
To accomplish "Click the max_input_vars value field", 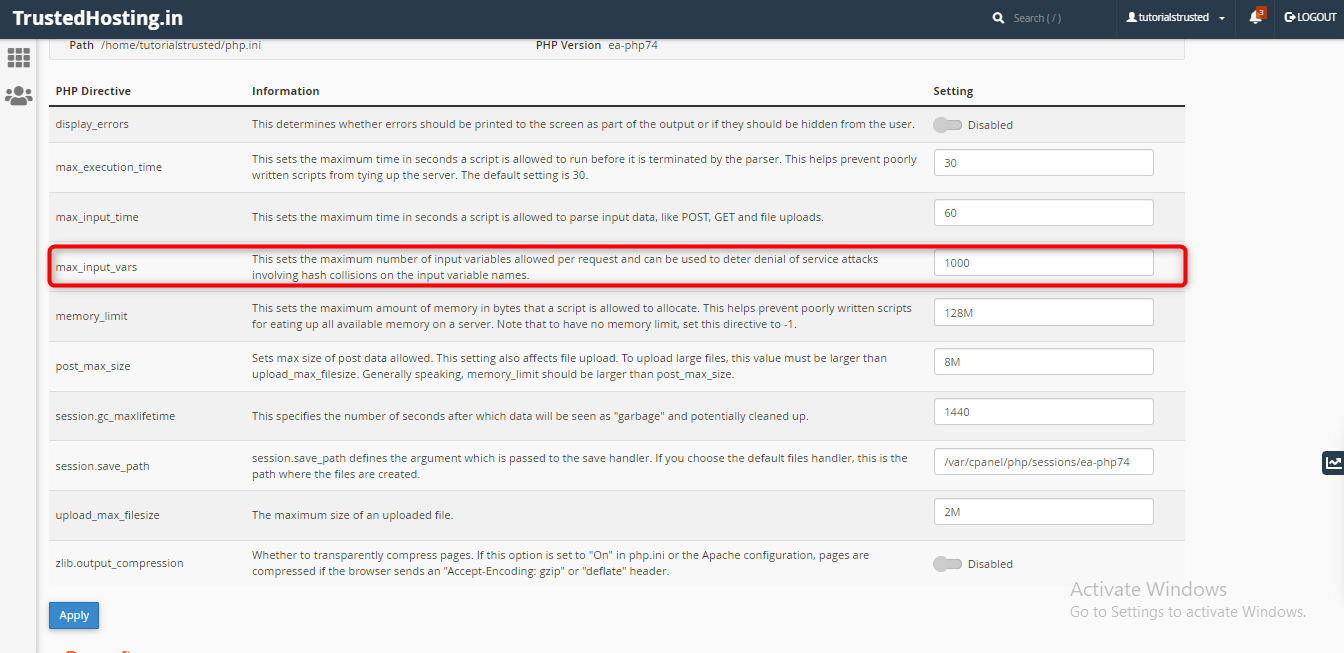I will [x=1043, y=263].
